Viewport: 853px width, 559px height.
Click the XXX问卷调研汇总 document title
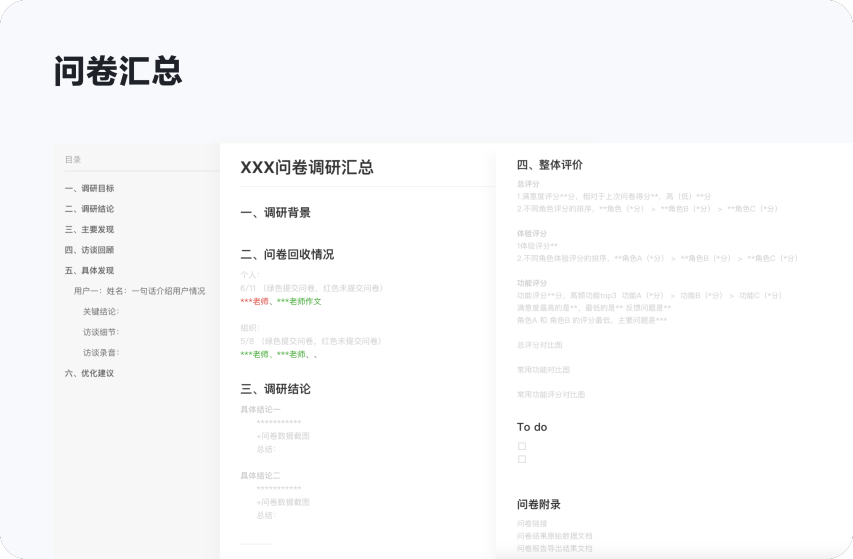[x=307, y=167]
